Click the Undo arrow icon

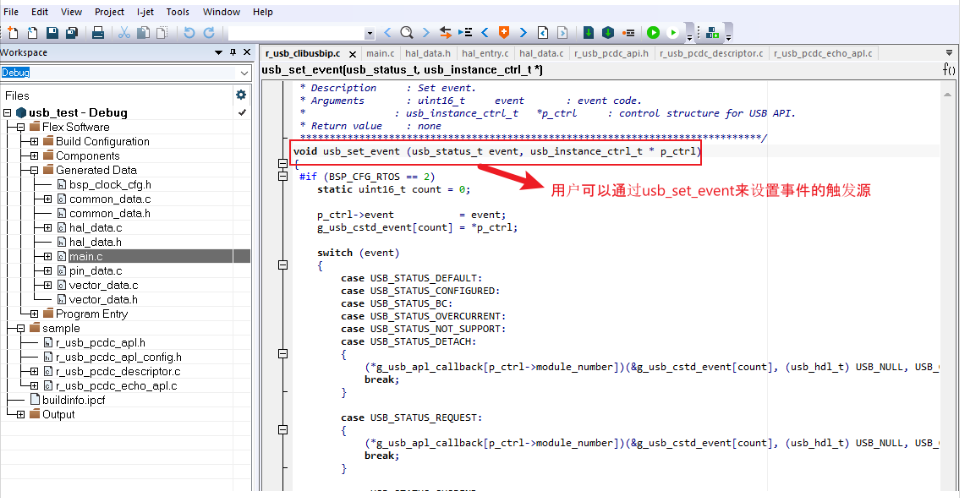point(189,32)
